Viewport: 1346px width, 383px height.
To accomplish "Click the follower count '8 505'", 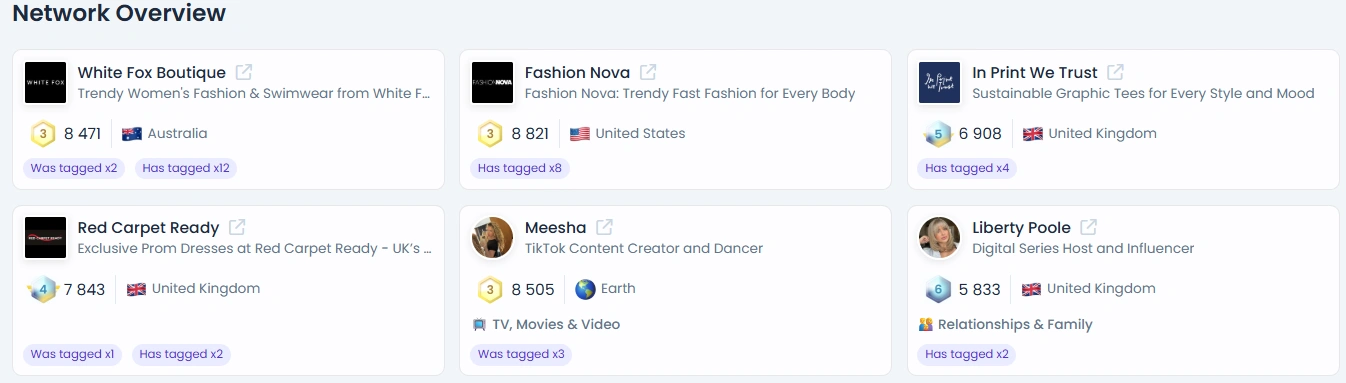I will (x=533, y=289).
